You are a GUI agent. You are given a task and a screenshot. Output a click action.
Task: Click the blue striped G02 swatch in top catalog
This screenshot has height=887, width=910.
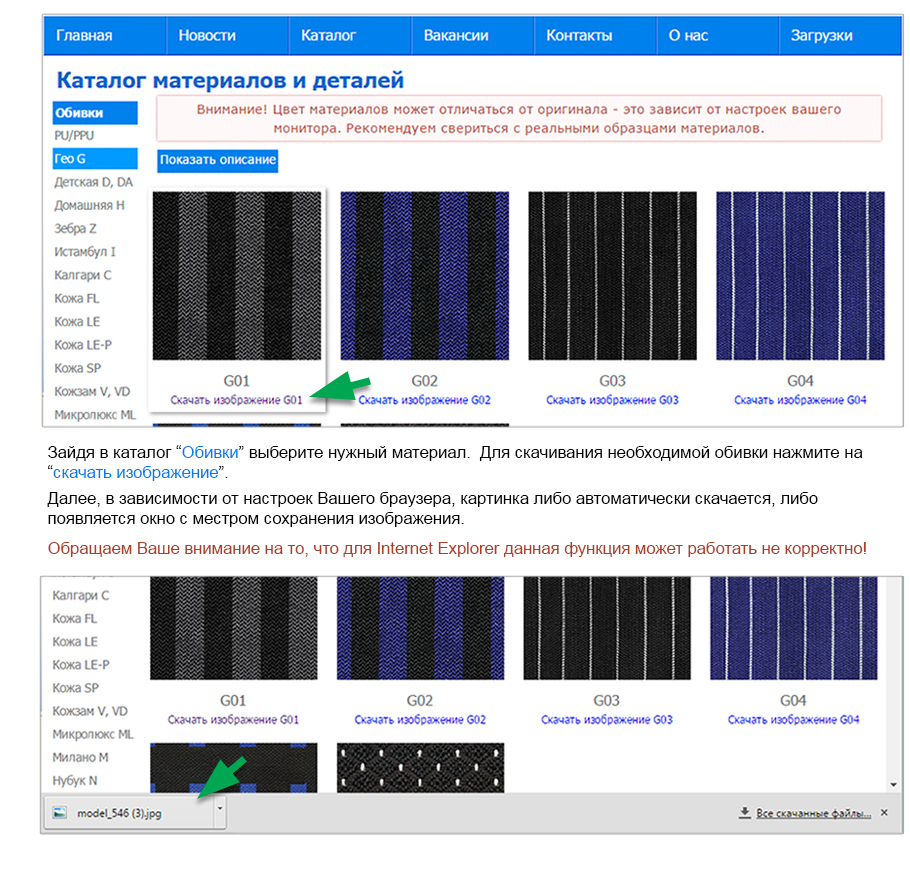[x=425, y=276]
